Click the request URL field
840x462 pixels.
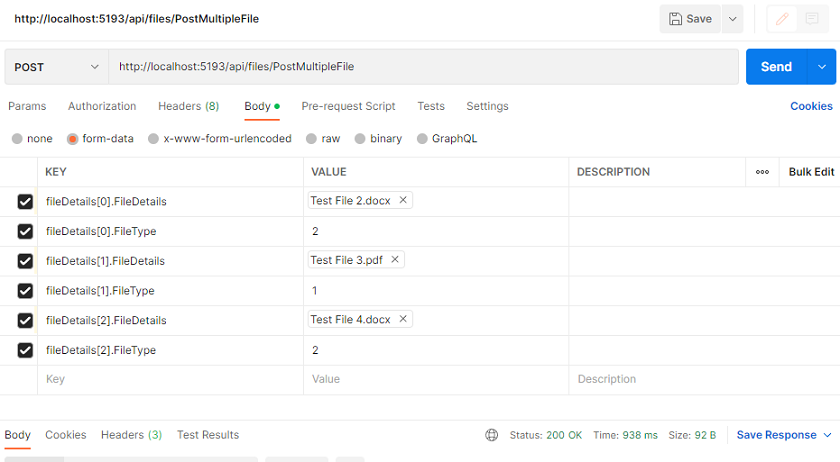pyautogui.click(x=423, y=67)
